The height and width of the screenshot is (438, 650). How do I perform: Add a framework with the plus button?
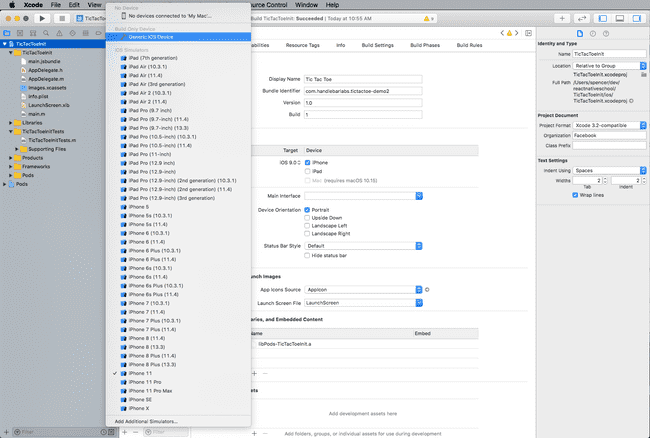(255, 373)
